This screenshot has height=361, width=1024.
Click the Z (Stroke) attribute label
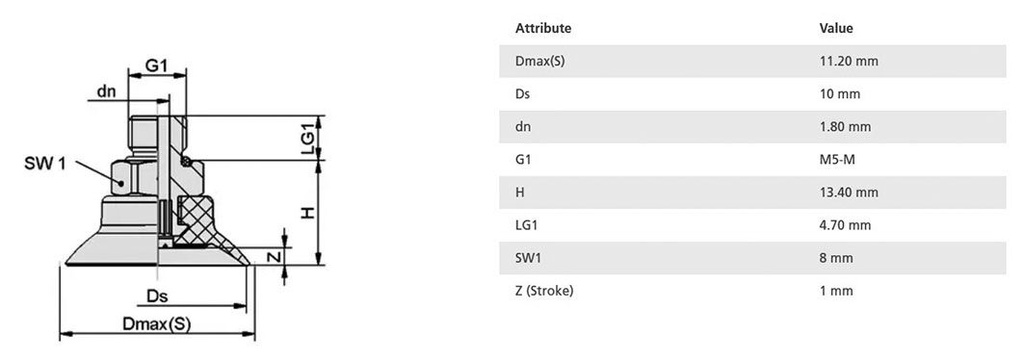tap(544, 290)
